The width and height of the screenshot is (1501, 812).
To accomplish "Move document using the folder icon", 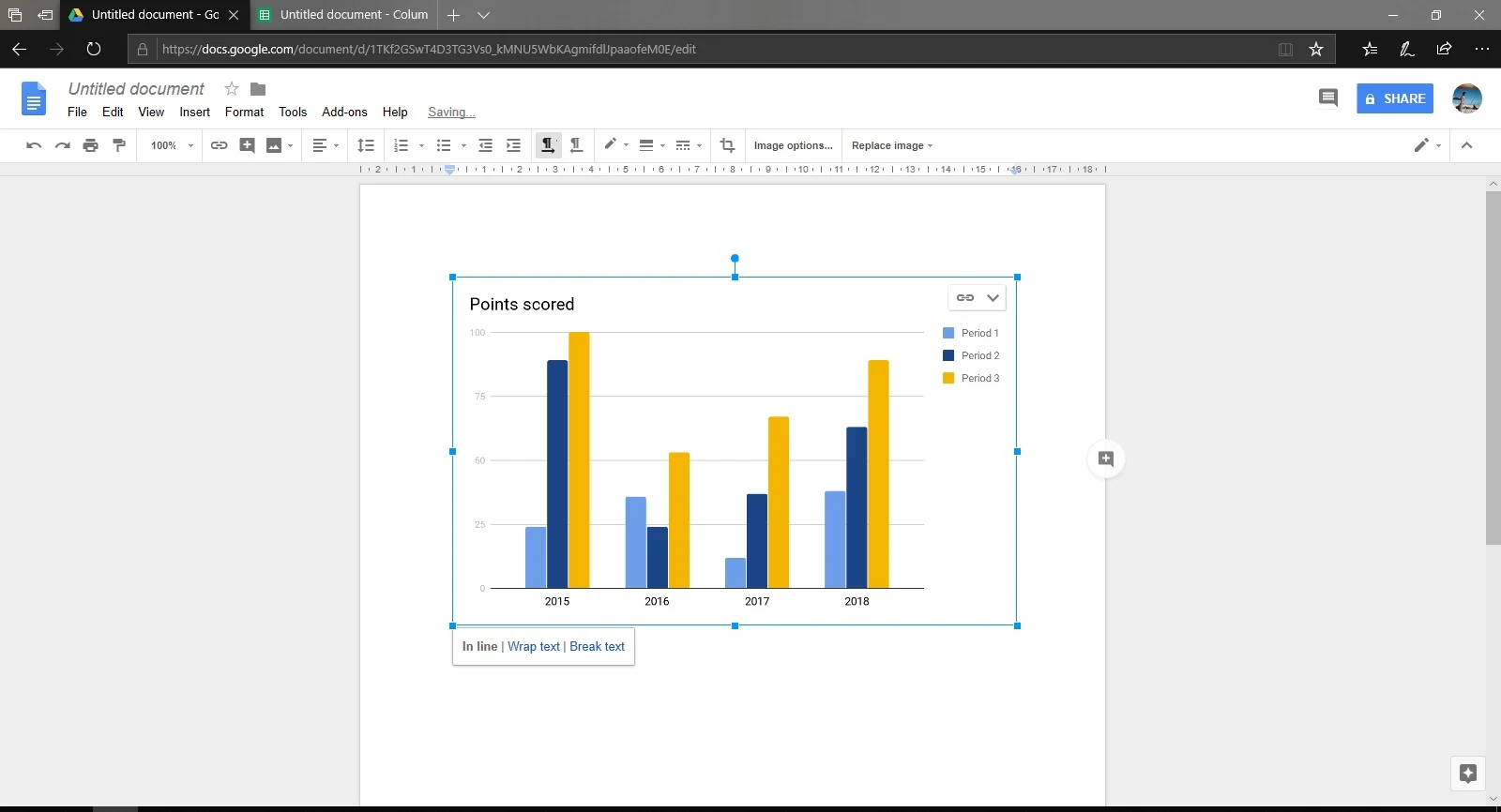I will coord(258,89).
